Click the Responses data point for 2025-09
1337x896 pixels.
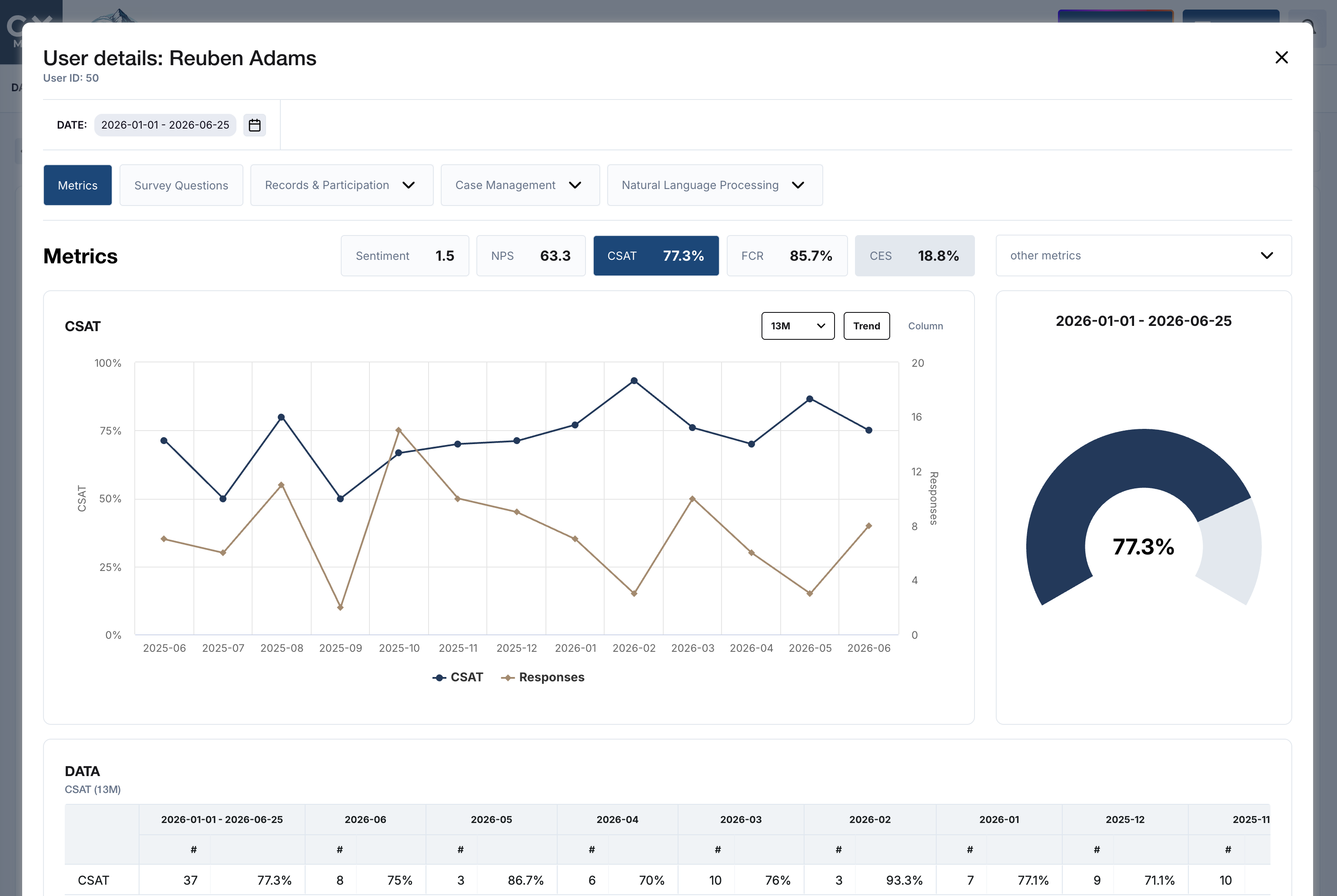pos(340,607)
